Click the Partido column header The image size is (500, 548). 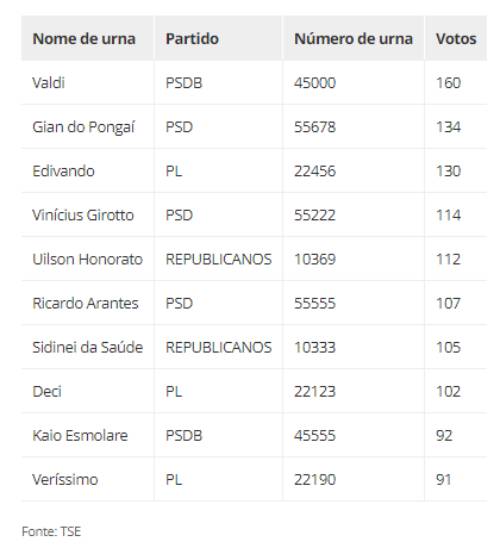pyautogui.click(x=192, y=38)
